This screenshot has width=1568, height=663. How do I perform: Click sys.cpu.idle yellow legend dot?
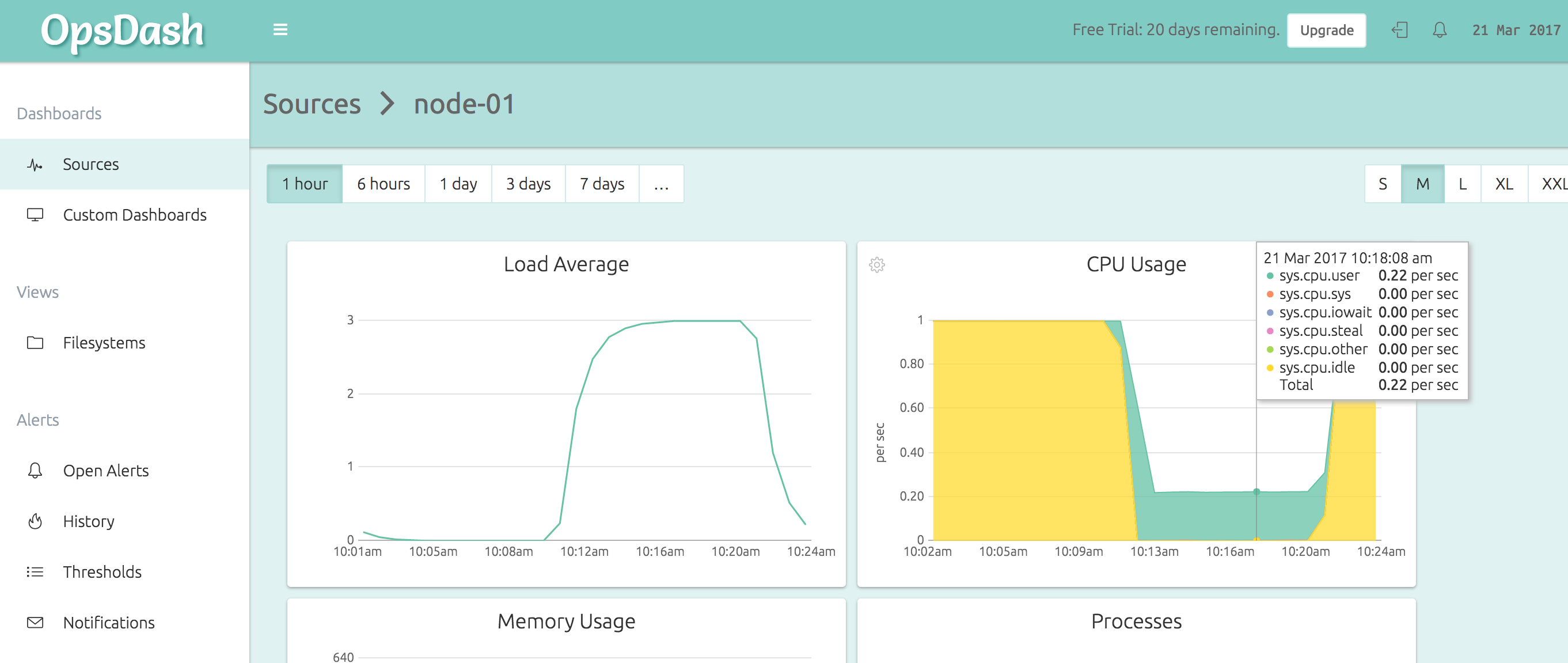(x=1270, y=368)
